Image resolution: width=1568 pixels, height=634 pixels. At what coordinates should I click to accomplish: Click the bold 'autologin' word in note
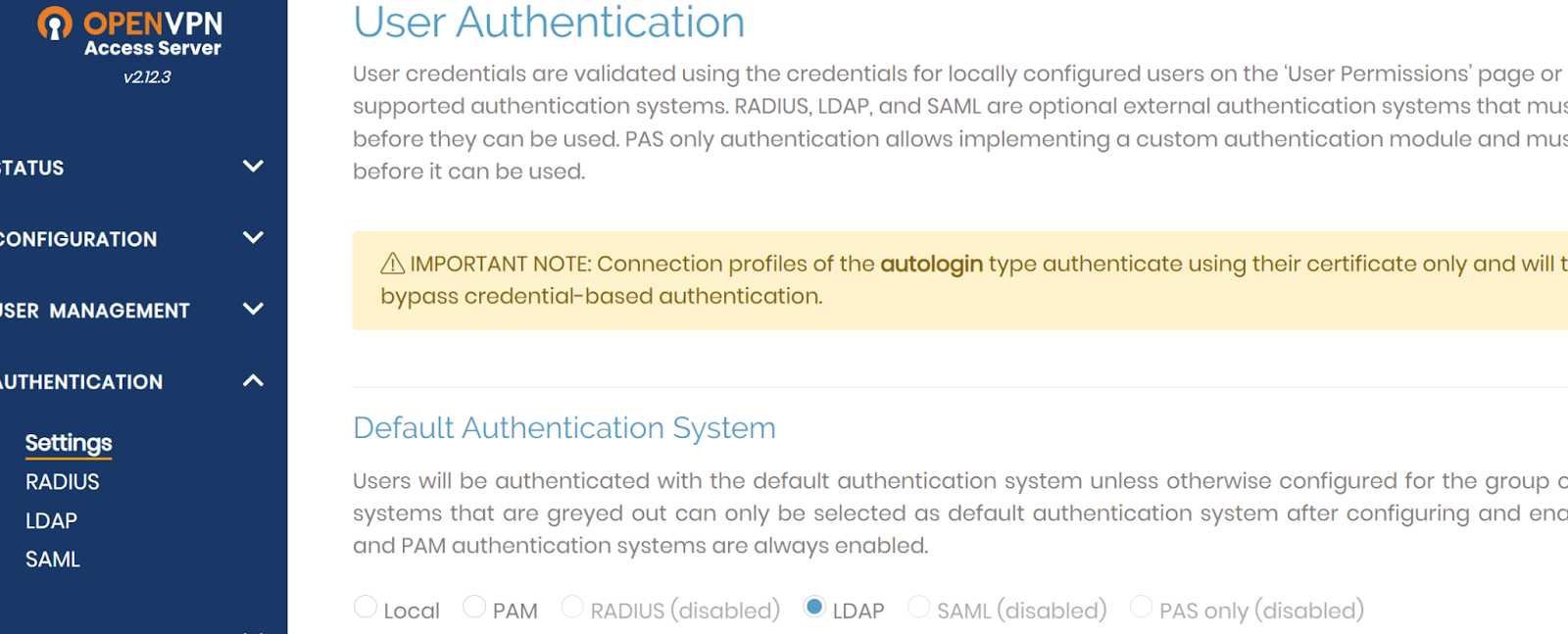(x=931, y=264)
